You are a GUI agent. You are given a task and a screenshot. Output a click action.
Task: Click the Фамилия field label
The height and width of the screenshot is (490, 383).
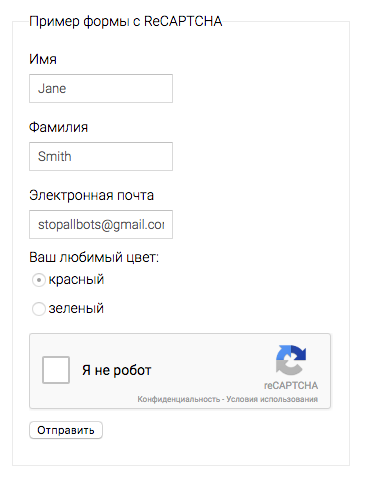[58, 127]
